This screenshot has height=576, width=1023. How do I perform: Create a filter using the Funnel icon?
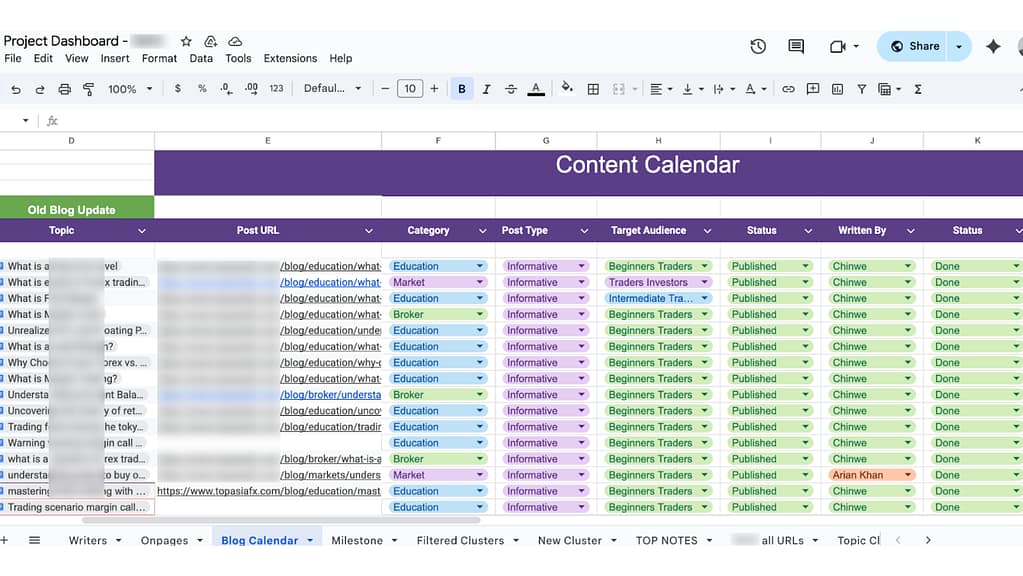point(862,88)
